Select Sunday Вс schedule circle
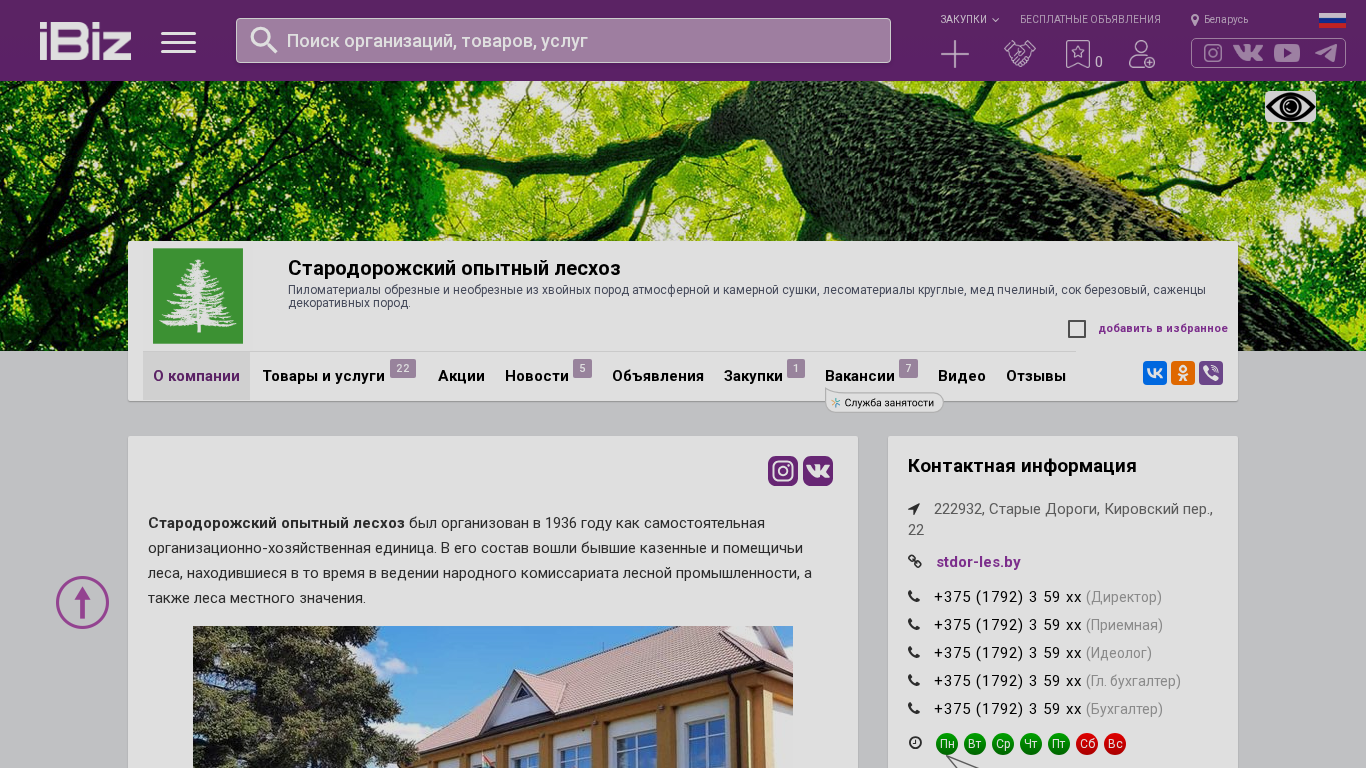 tap(1115, 744)
